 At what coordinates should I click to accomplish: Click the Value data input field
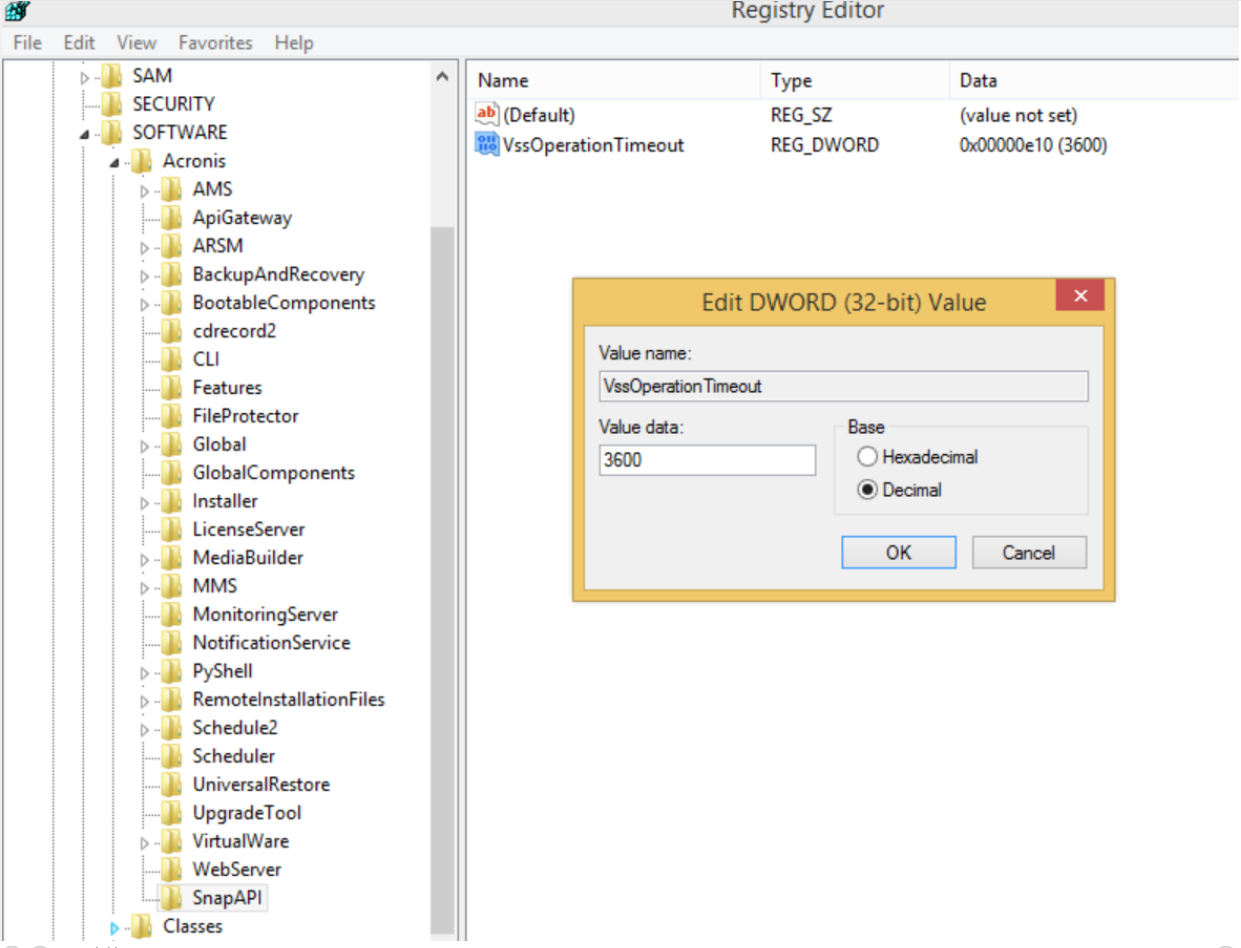point(707,460)
